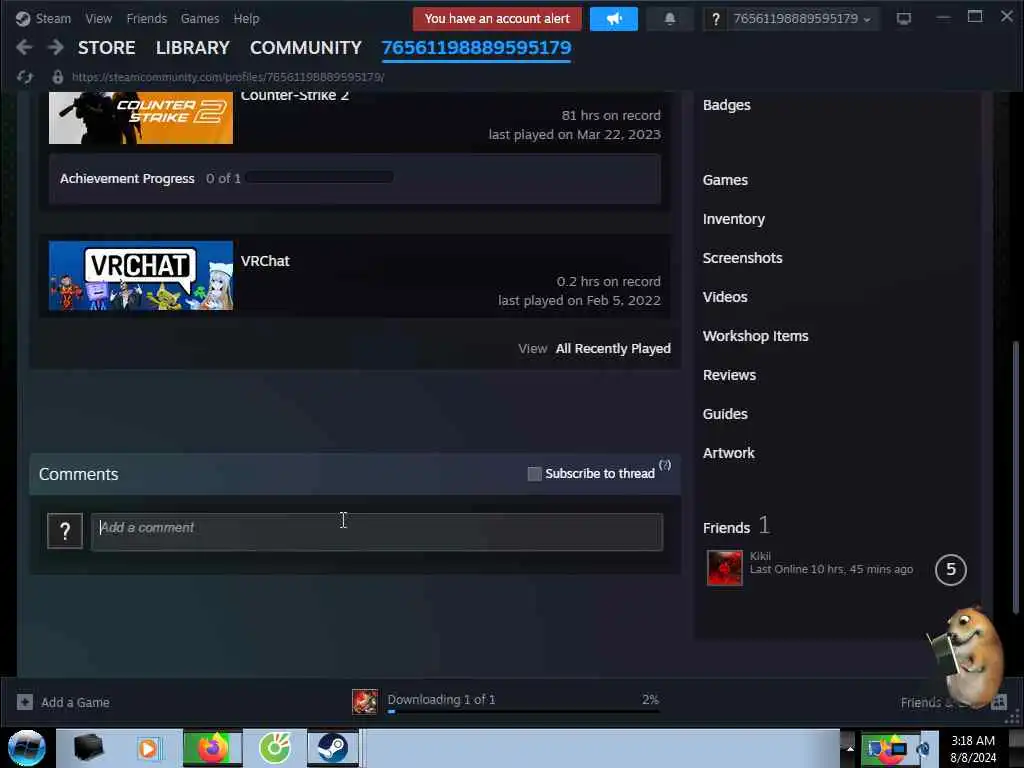Open the Videos link
Viewport: 1024px width, 768px height.
(x=725, y=297)
